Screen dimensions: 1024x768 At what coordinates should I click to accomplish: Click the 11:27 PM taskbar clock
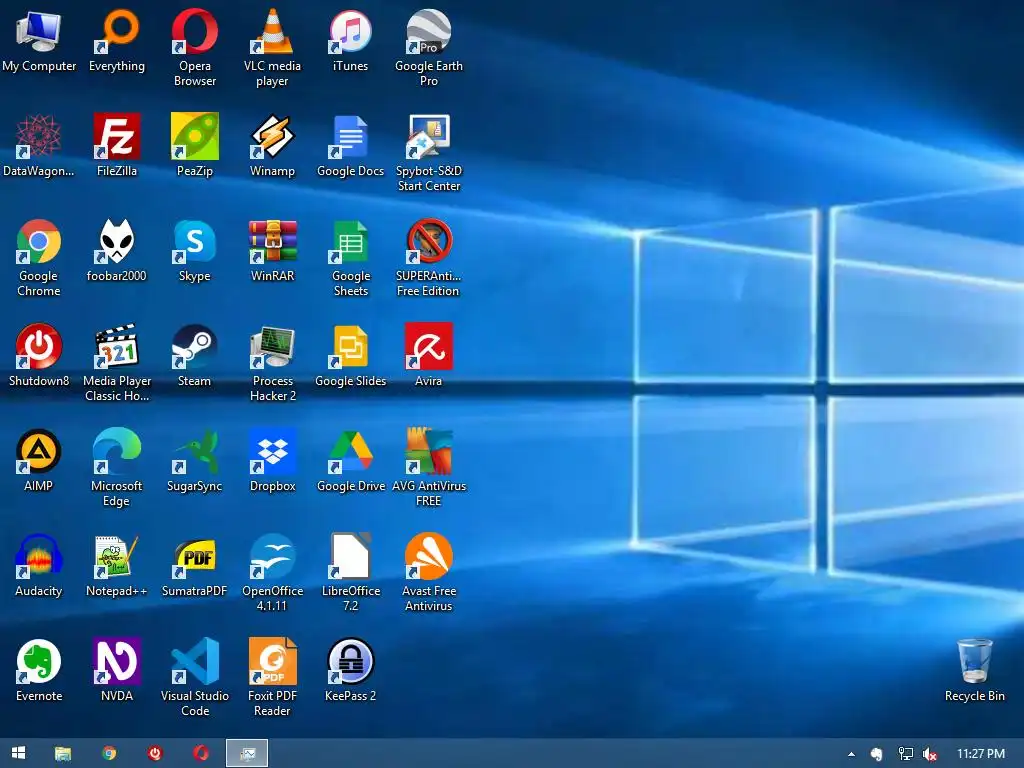click(981, 754)
